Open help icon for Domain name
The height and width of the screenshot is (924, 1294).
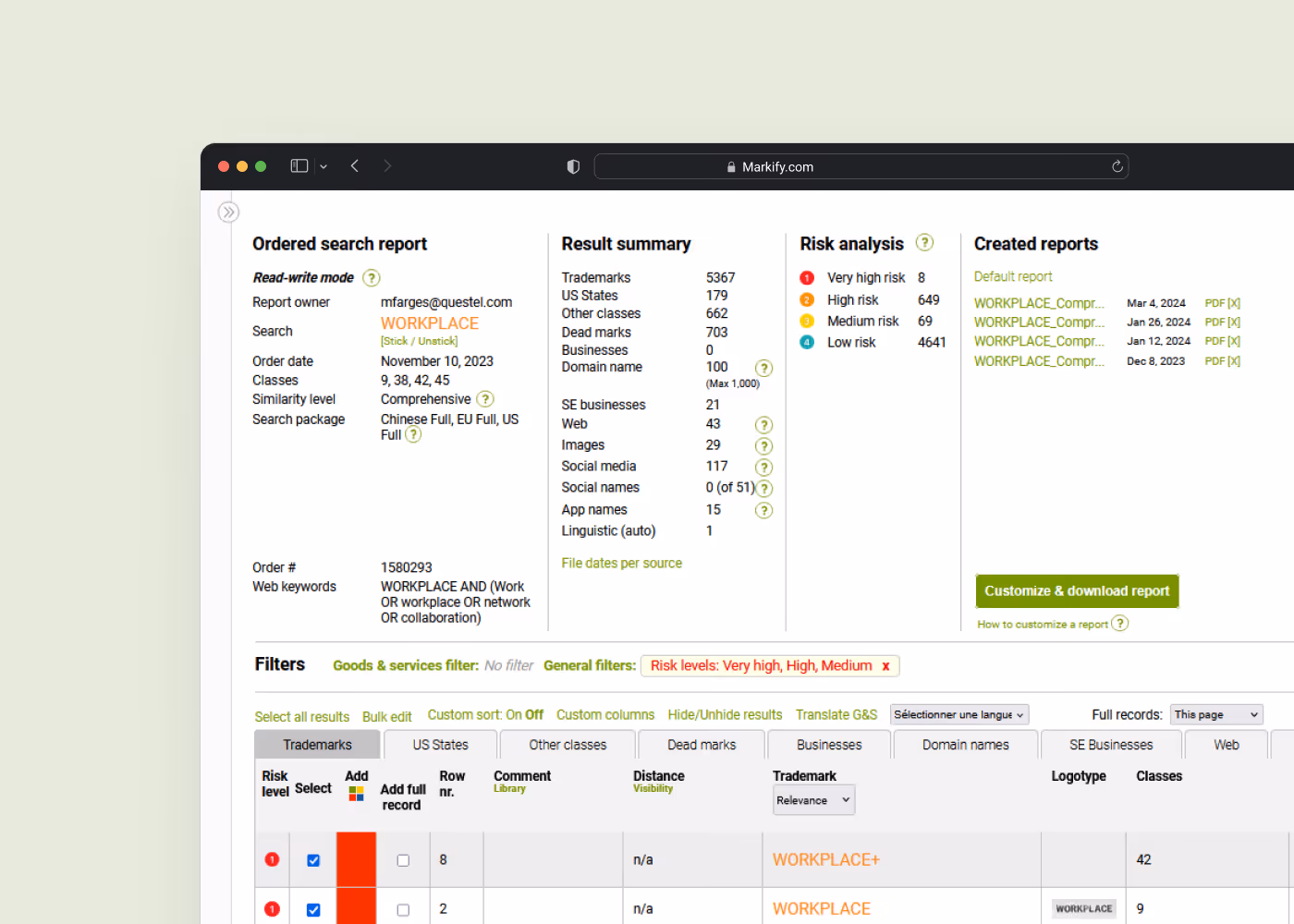pos(763,368)
